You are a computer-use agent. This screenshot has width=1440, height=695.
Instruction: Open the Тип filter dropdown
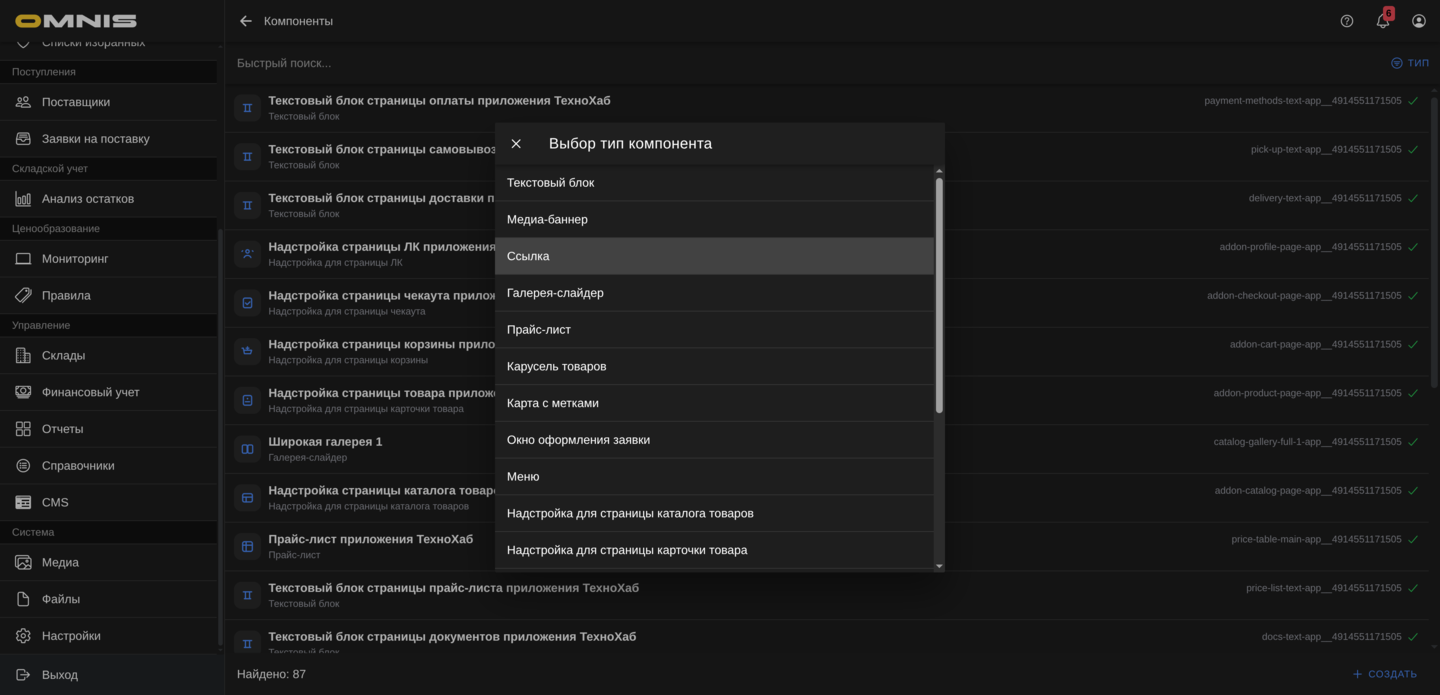pos(1409,63)
